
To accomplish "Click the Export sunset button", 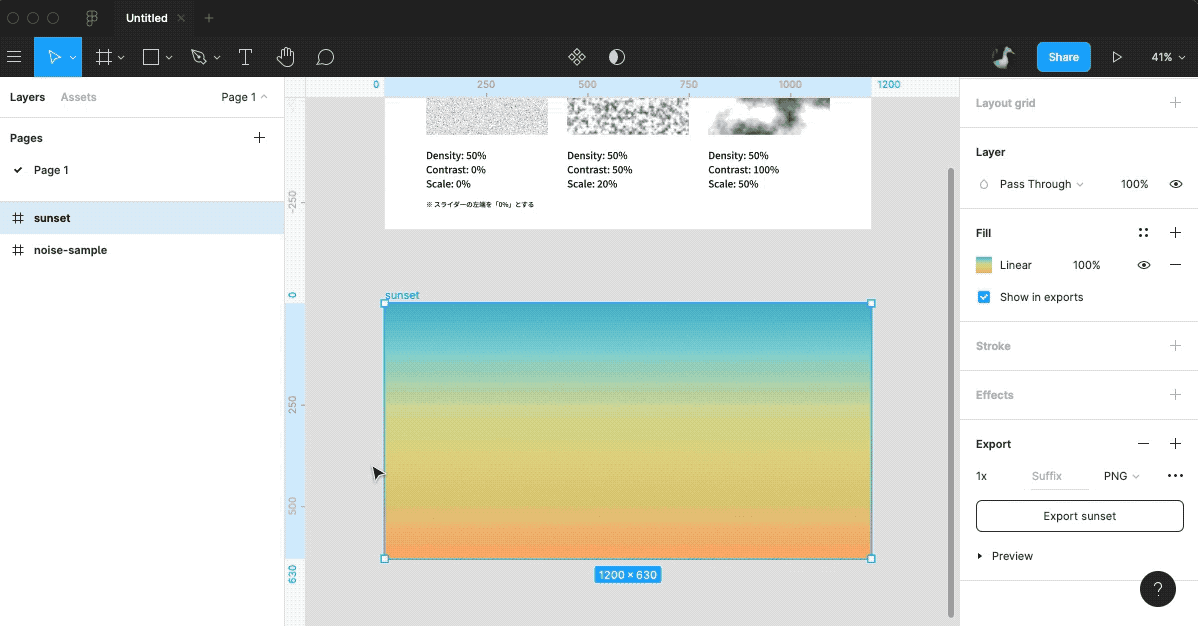I will tap(1080, 516).
